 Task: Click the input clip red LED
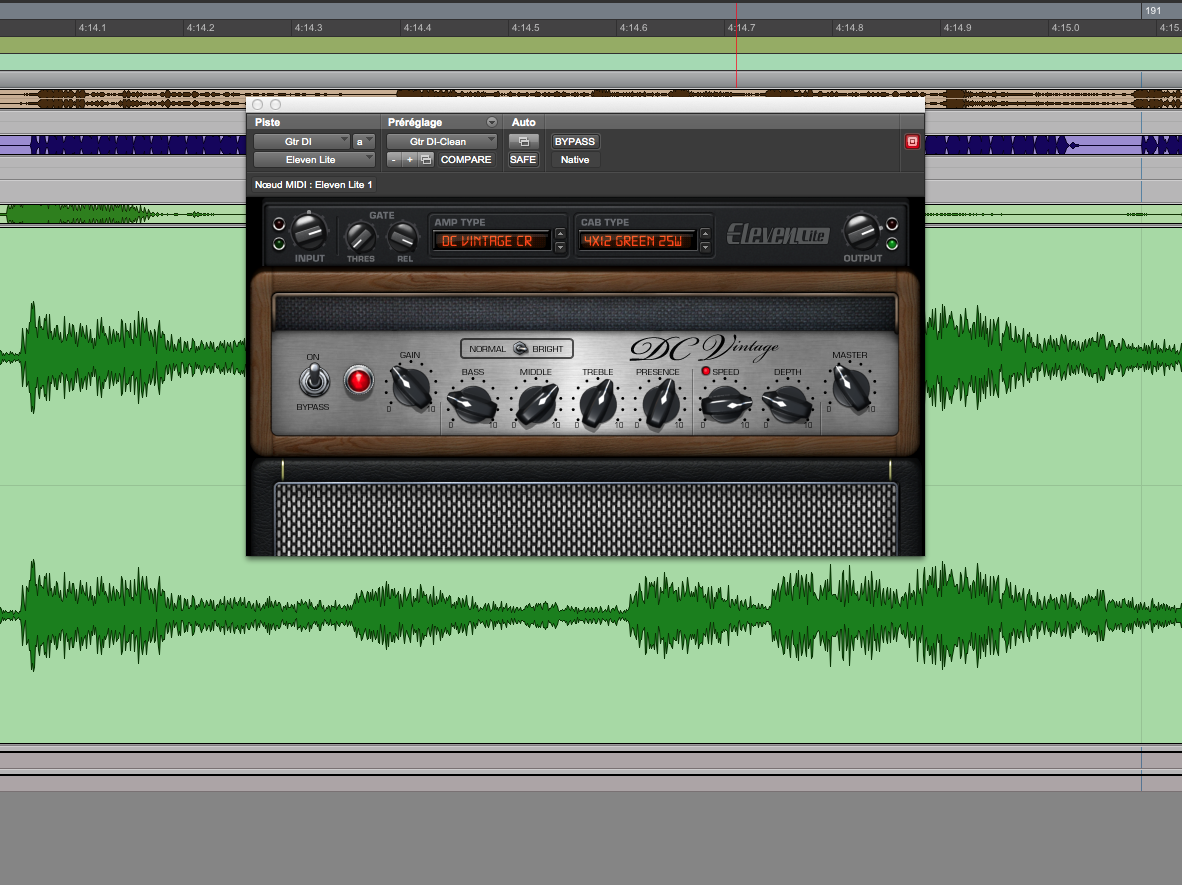(279, 223)
